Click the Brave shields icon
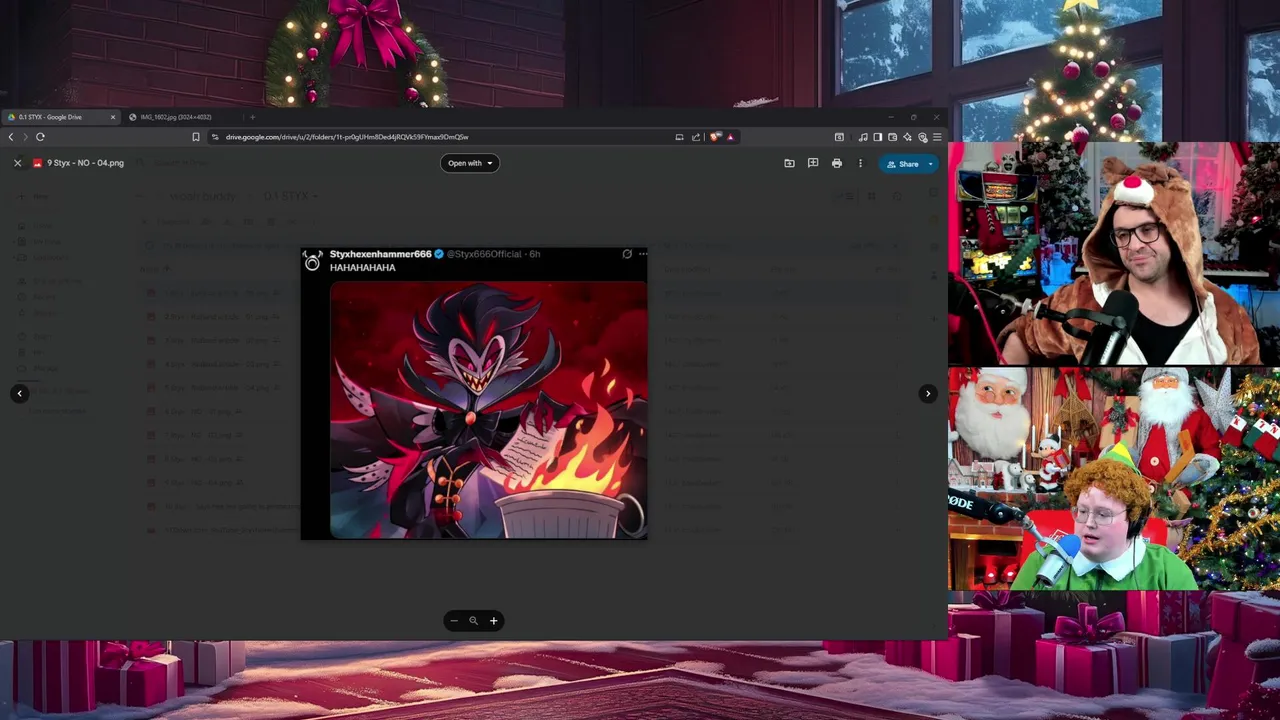The width and height of the screenshot is (1280, 720). pos(715,137)
